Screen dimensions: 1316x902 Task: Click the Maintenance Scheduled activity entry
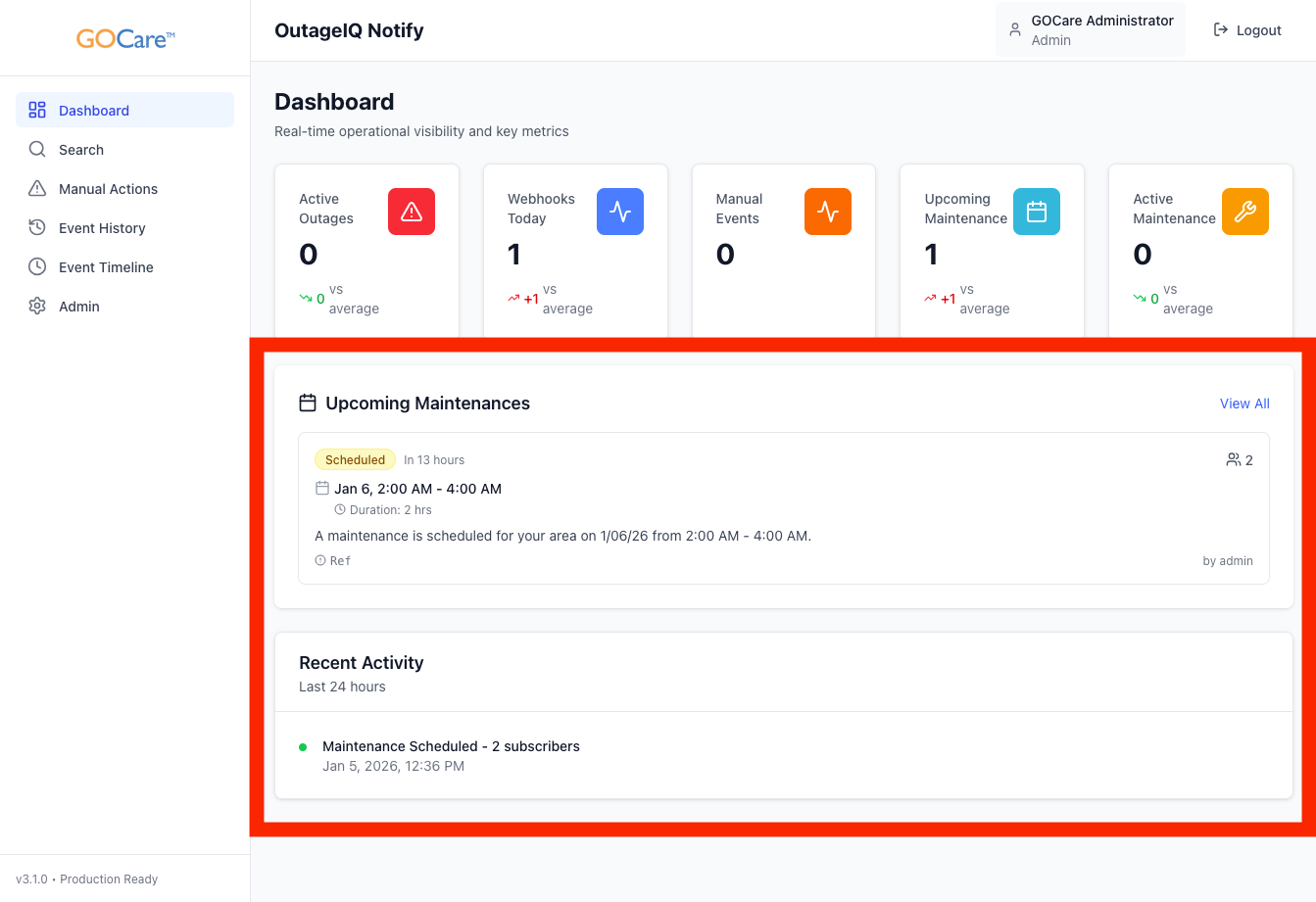[x=451, y=746]
